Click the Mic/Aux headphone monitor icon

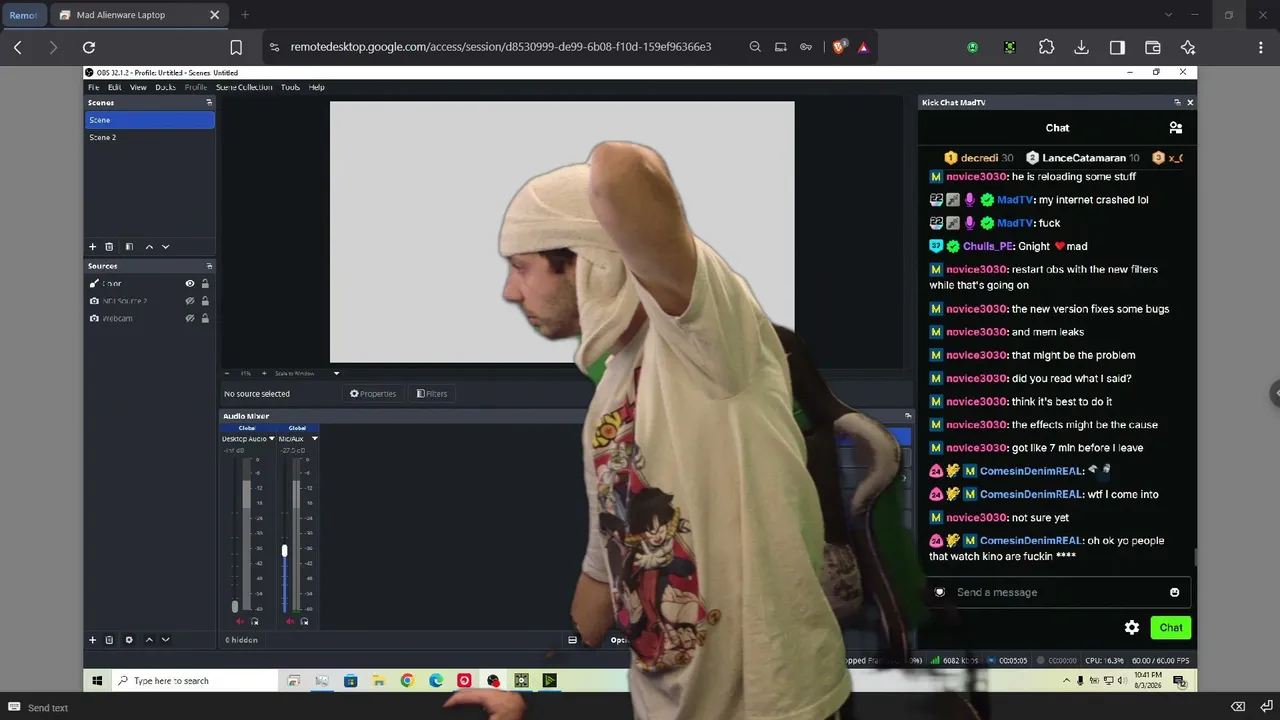304,622
